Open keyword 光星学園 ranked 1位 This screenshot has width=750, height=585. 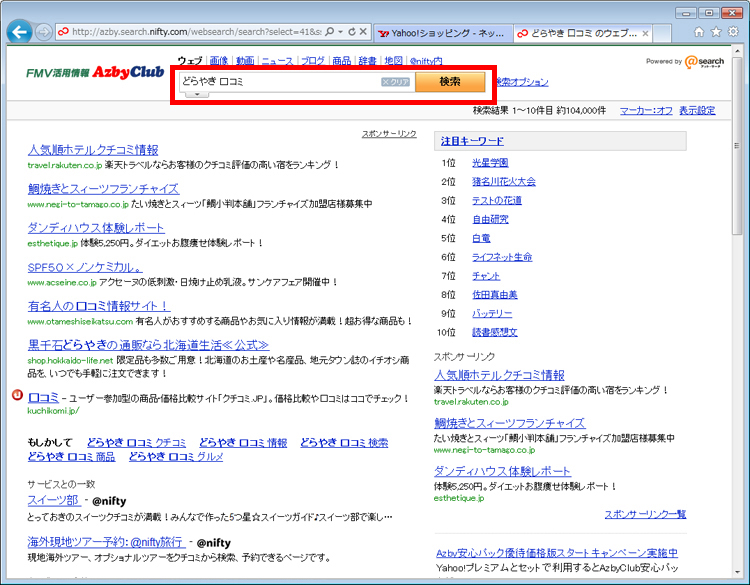490,163
